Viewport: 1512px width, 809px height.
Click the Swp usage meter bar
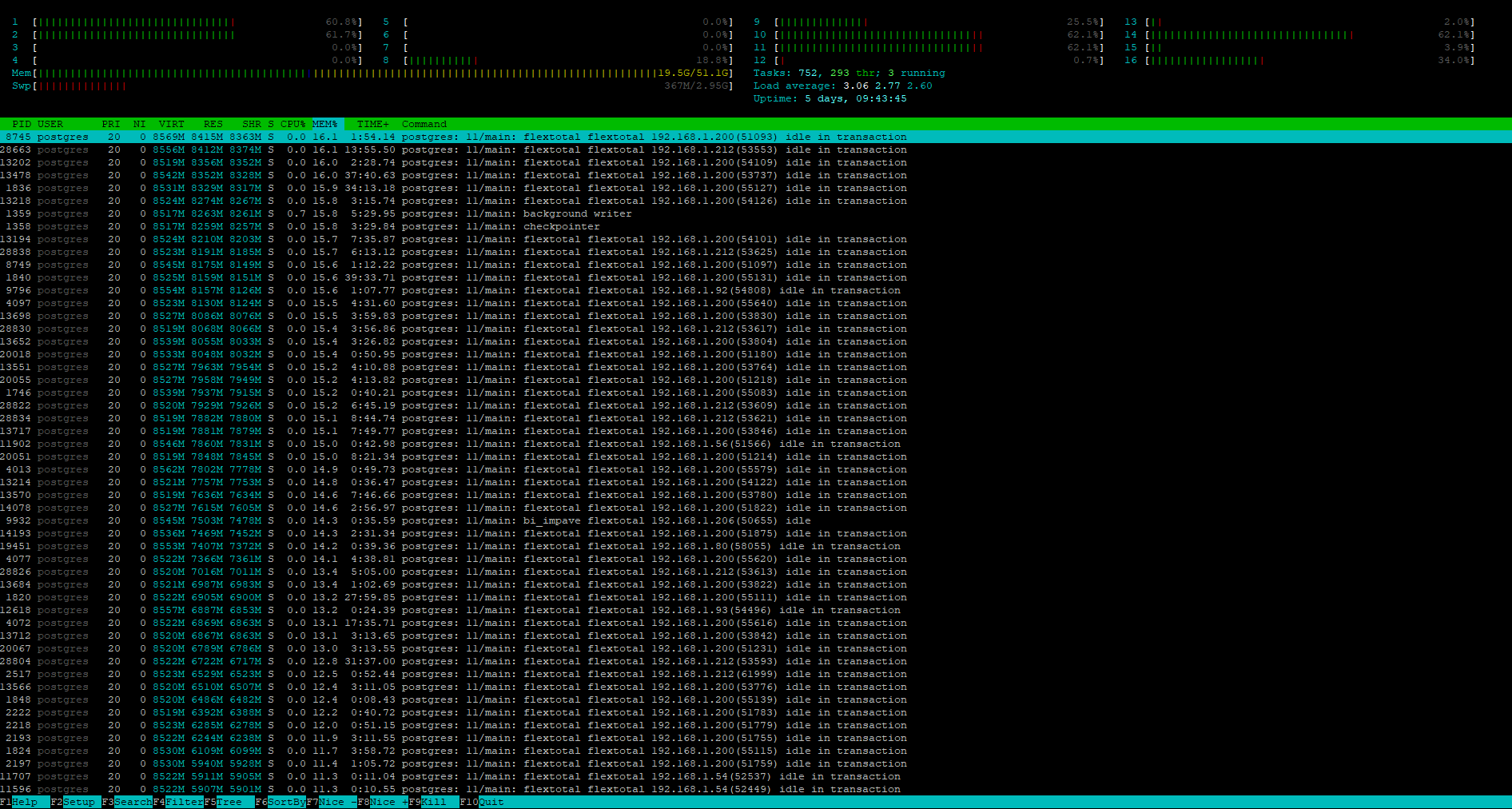tap(372, 86)
